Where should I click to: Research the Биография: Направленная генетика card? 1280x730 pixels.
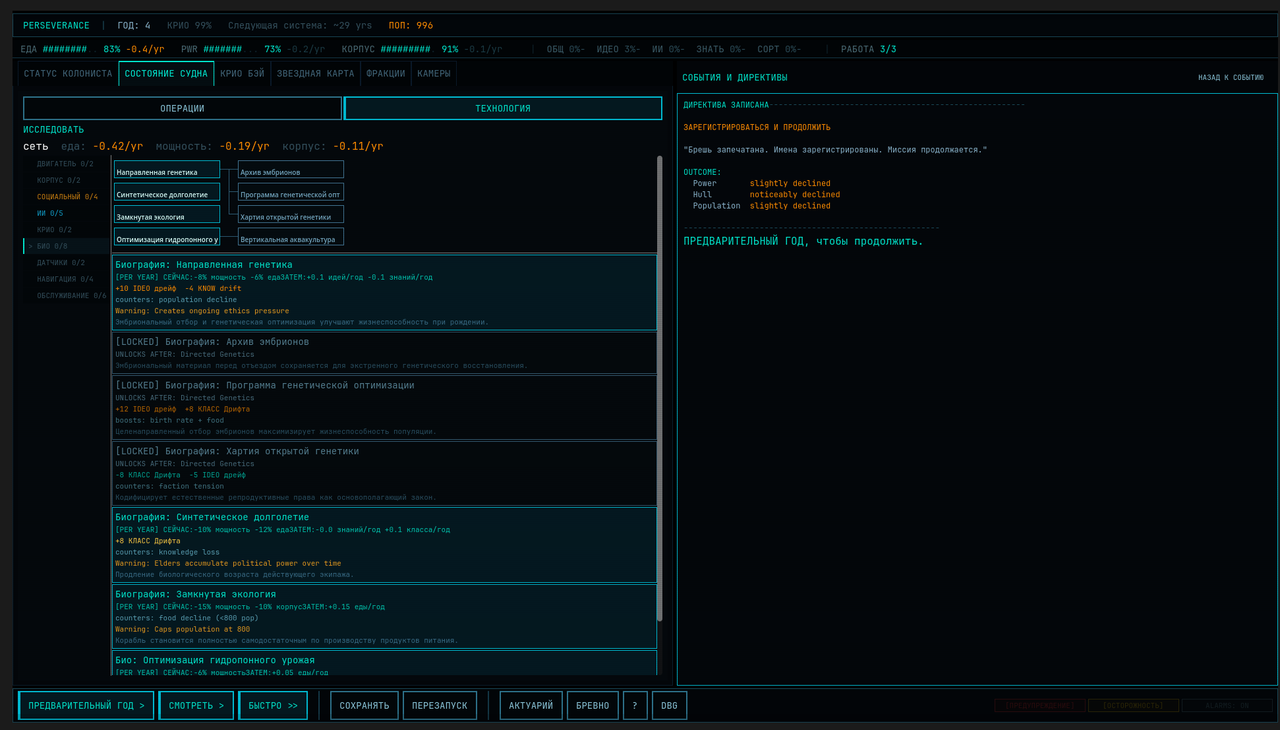pos(385,292)
